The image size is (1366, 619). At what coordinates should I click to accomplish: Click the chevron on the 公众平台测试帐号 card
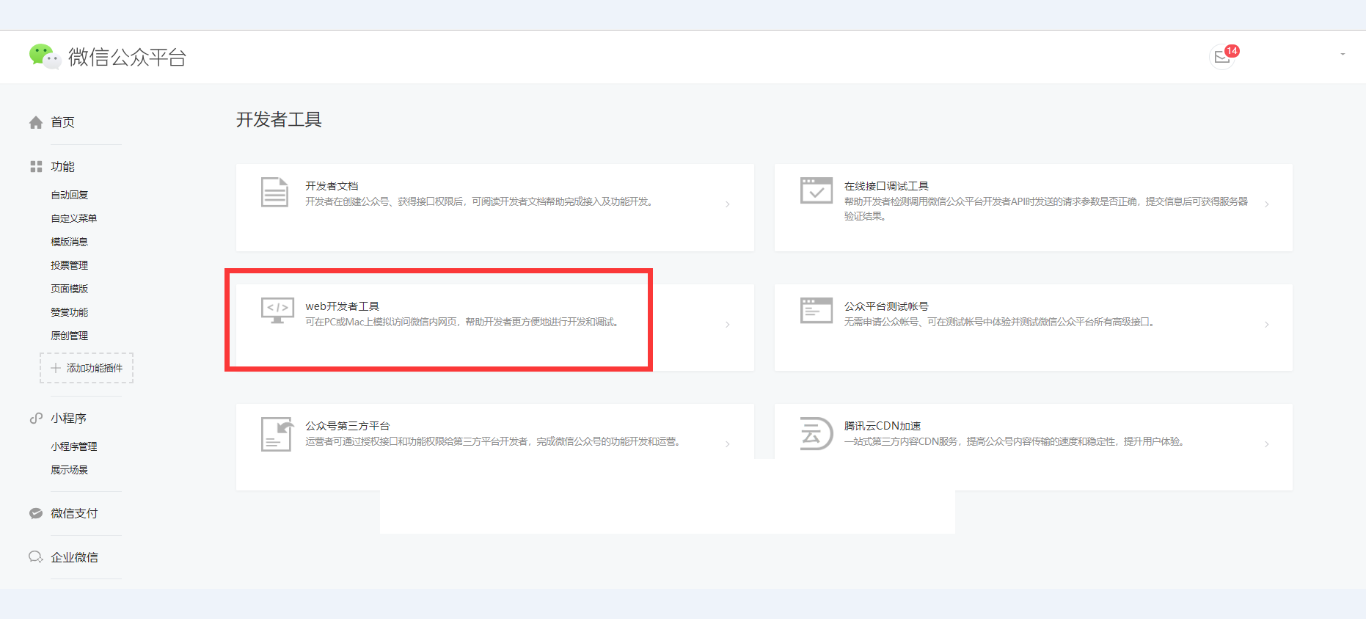click(1266, 324)
